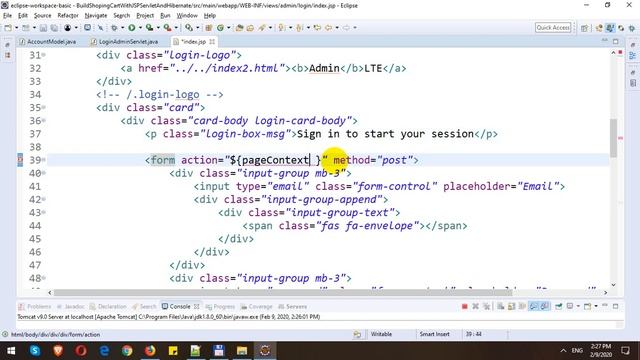Click the Run Last Tool icon with red toolbox
The height and width of the screenshot is (360, 640).
(x=167, y=27)
